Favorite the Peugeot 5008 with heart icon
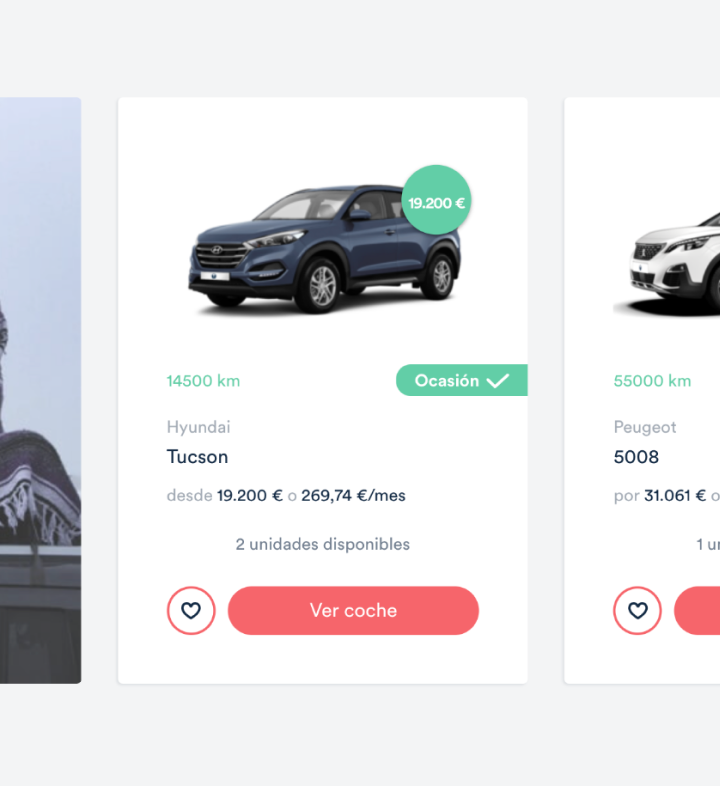 pyautogui.click(x=637, y=611)
